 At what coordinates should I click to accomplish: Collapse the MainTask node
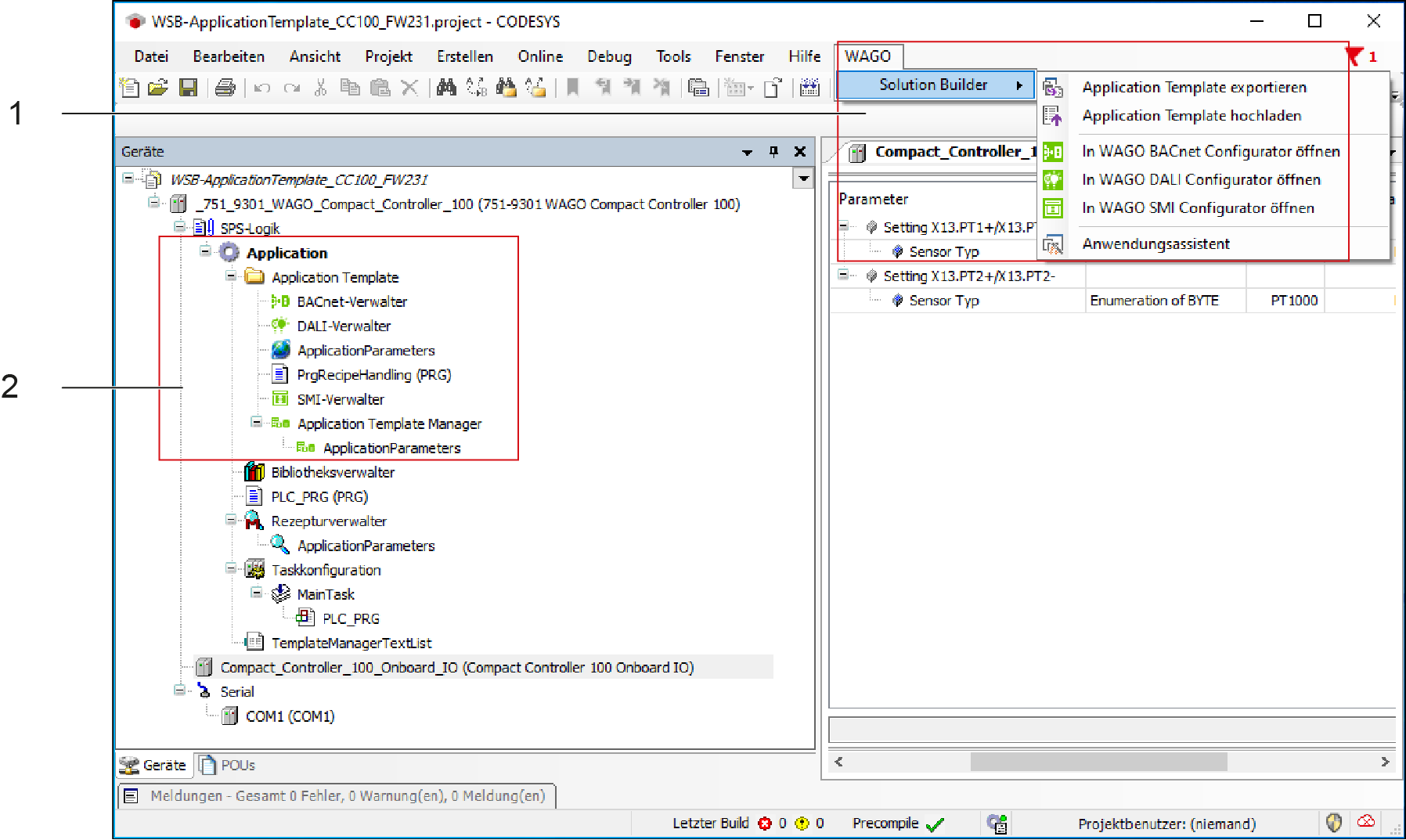[257, 593]
